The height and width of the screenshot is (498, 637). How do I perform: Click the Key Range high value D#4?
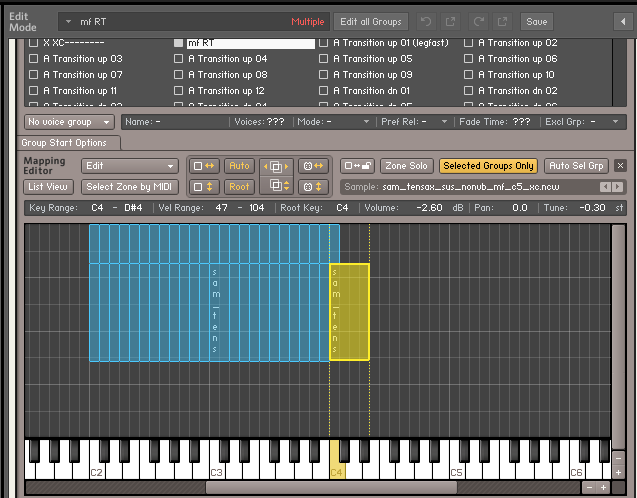[x=133, y=208]
